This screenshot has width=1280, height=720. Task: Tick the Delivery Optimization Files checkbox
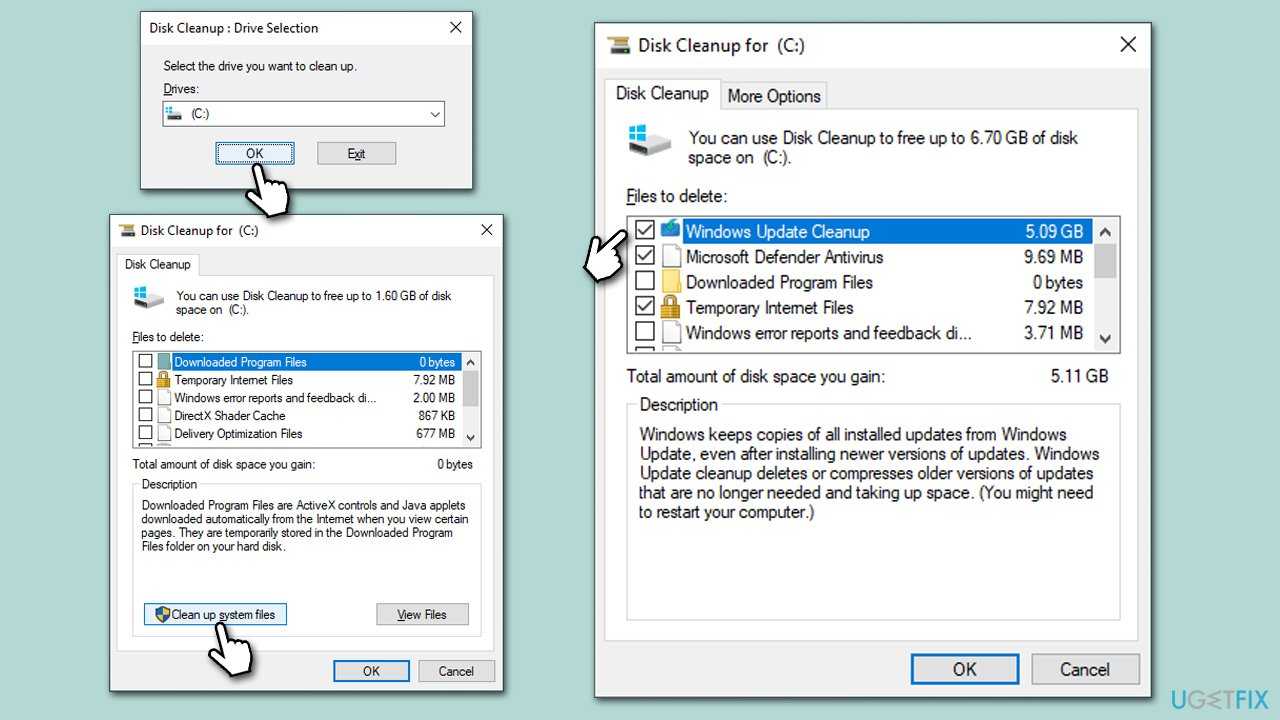click(146, 434)
